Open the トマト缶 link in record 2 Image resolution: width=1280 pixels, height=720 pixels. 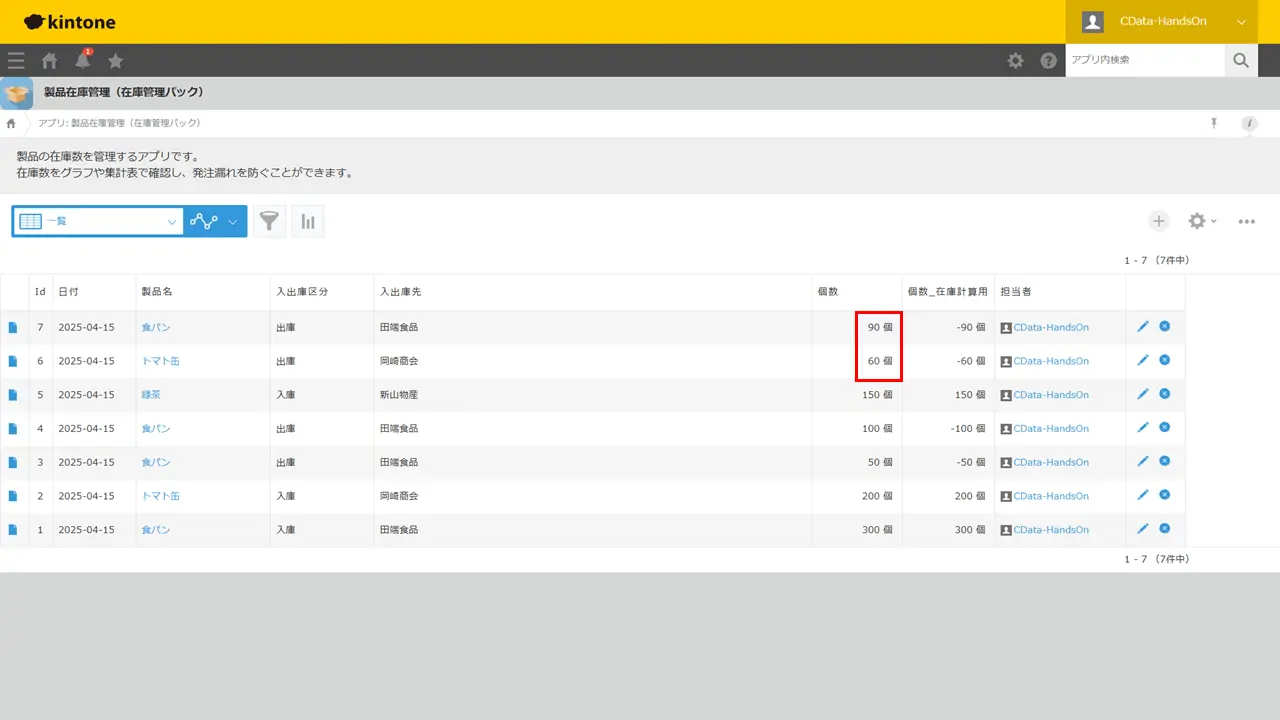[160, 496]
